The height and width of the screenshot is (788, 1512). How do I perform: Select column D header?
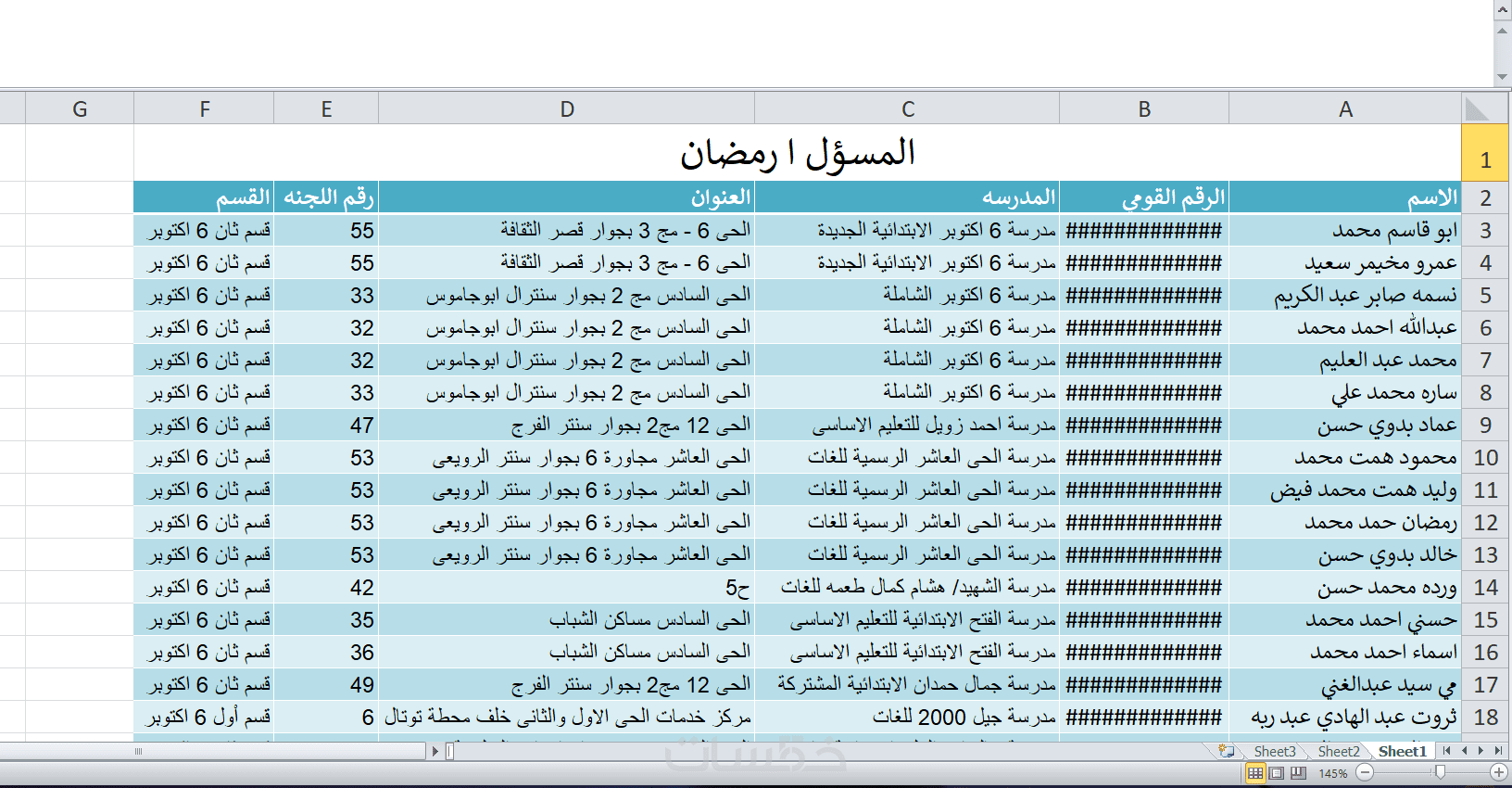point(567,108)
